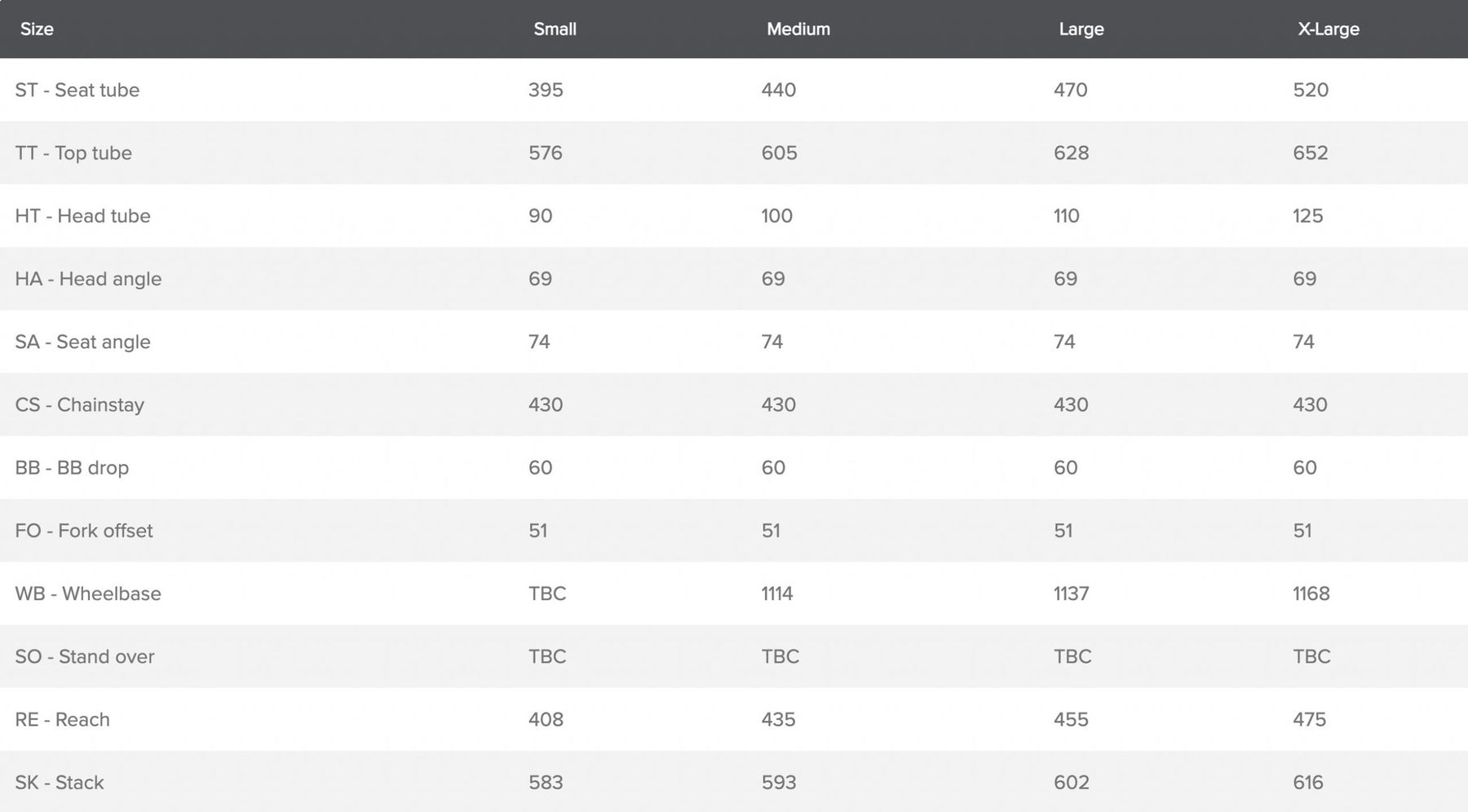Click the BB - BB drop label
Viewport: 1468px width, 812px height.
[x=72, y=468]
